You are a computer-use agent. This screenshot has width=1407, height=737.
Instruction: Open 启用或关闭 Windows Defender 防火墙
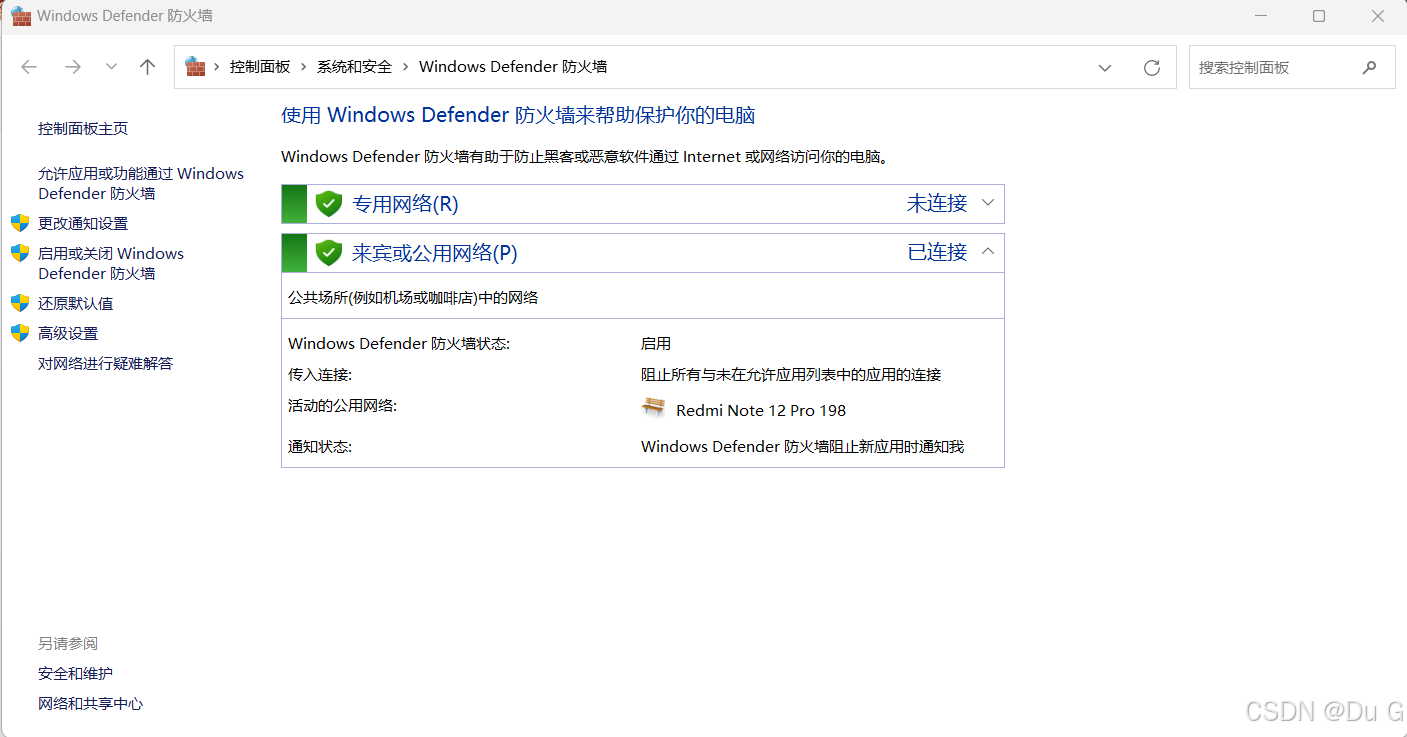tap(111, 264)
